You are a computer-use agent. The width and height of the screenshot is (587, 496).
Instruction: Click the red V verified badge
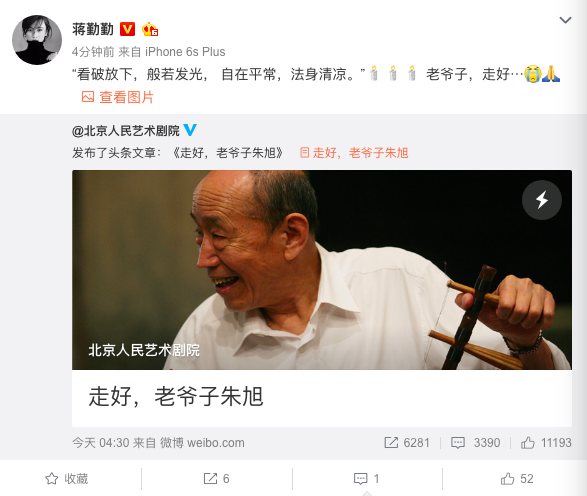coord(127,29)
